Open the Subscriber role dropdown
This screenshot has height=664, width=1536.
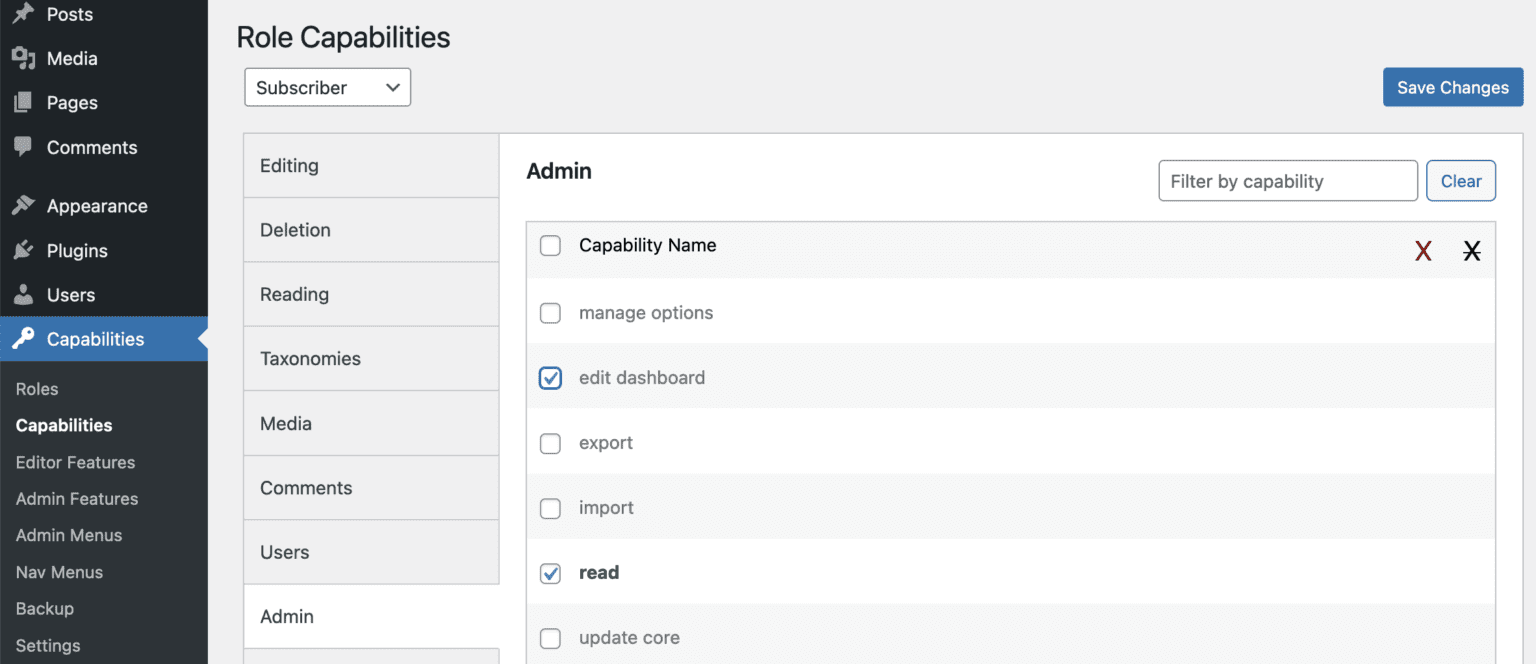[327, 87]
